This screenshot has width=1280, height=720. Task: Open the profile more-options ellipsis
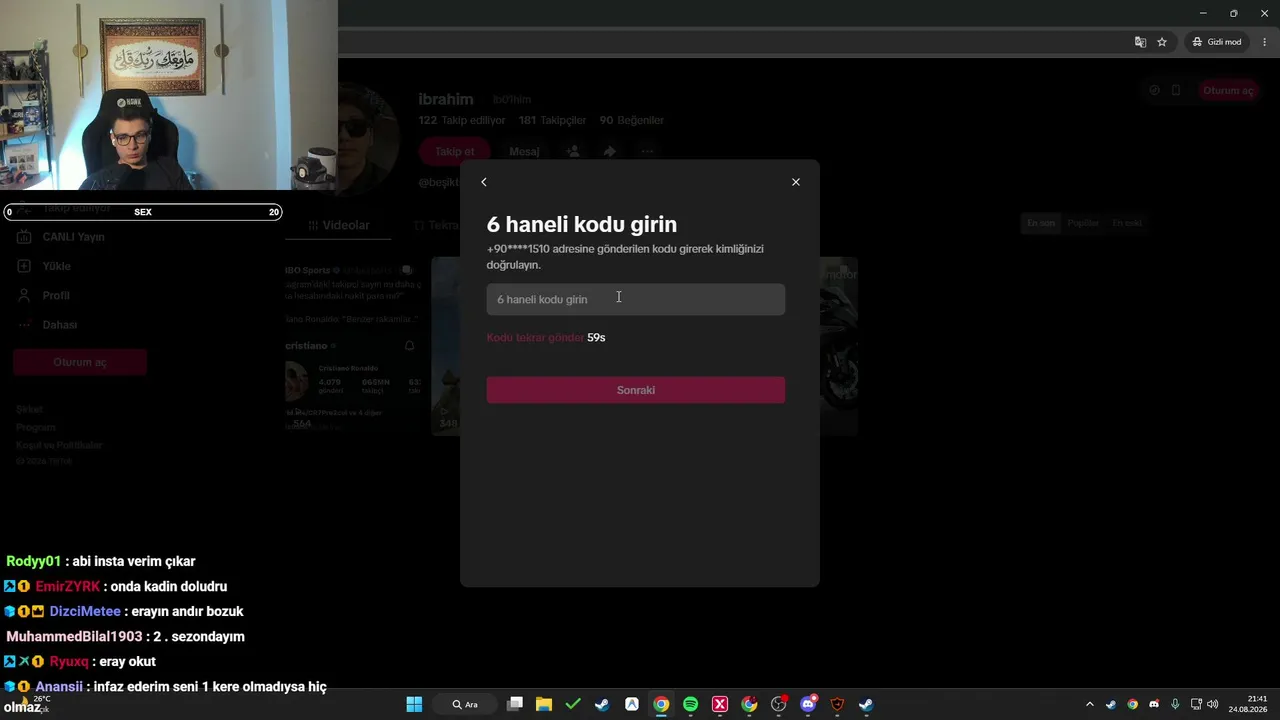click(x=647, y=151)
